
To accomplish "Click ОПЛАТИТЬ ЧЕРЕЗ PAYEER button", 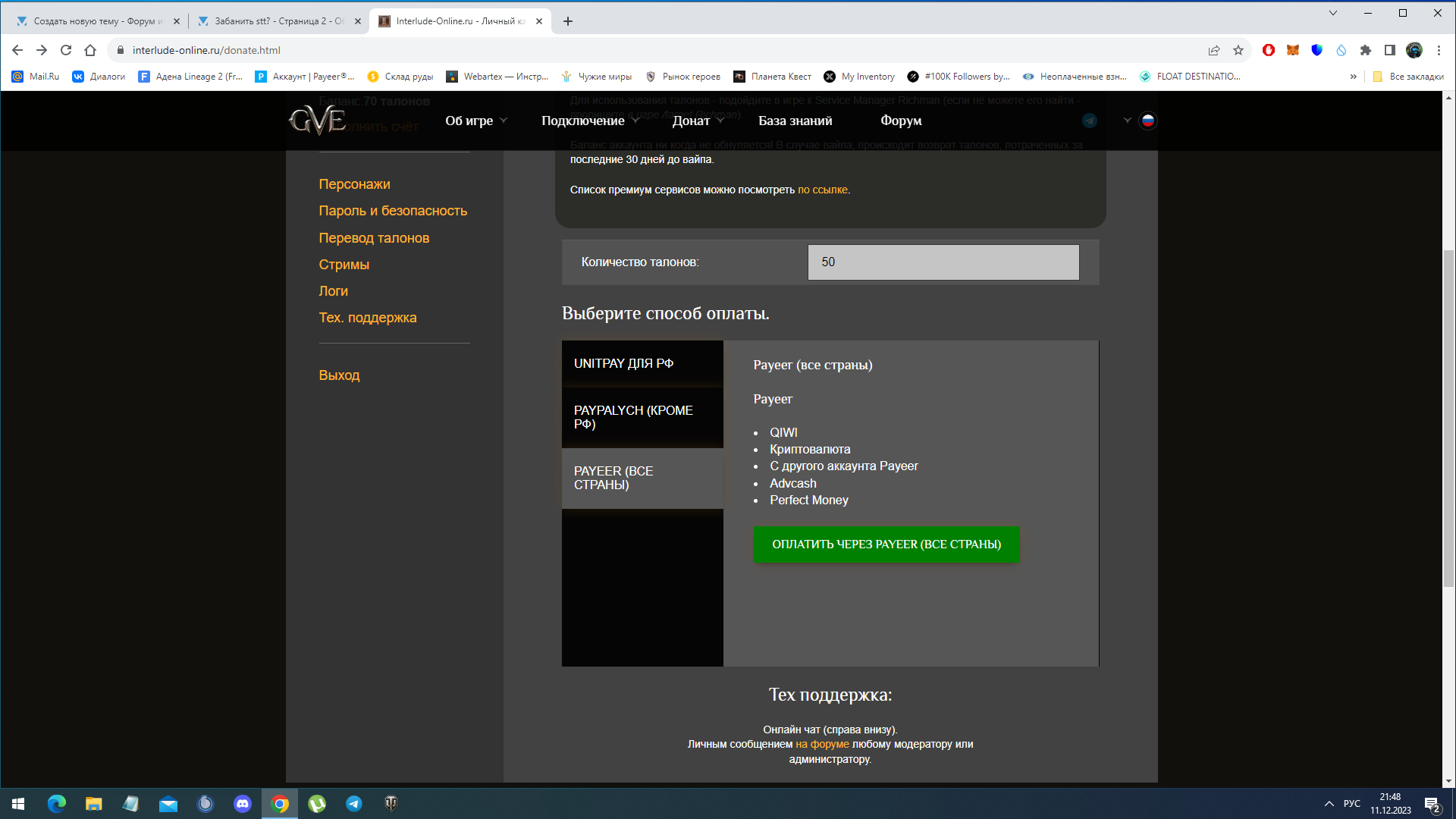I will tap(886, 544).
